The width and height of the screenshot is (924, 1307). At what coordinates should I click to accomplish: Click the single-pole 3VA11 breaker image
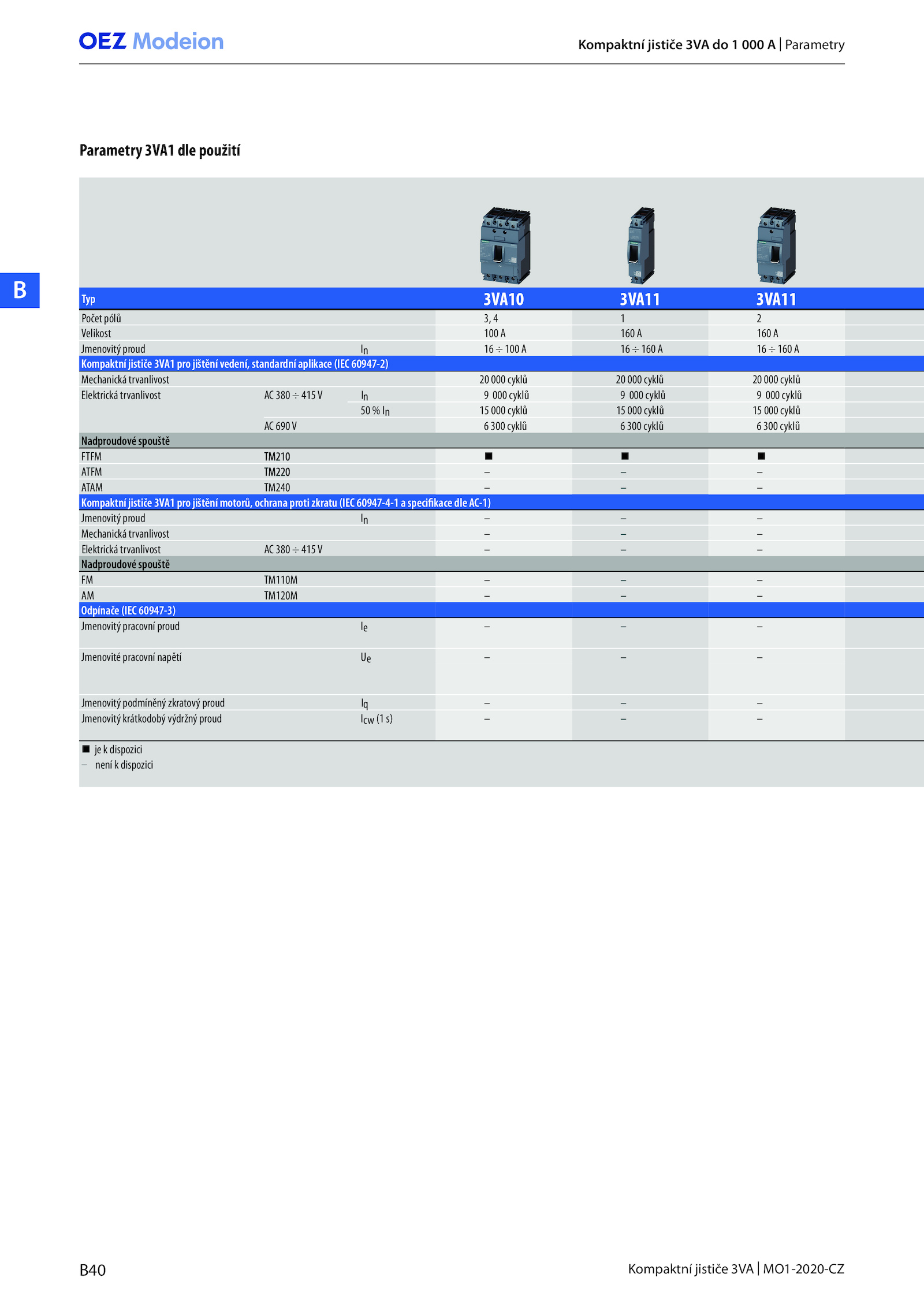point(641,245)
